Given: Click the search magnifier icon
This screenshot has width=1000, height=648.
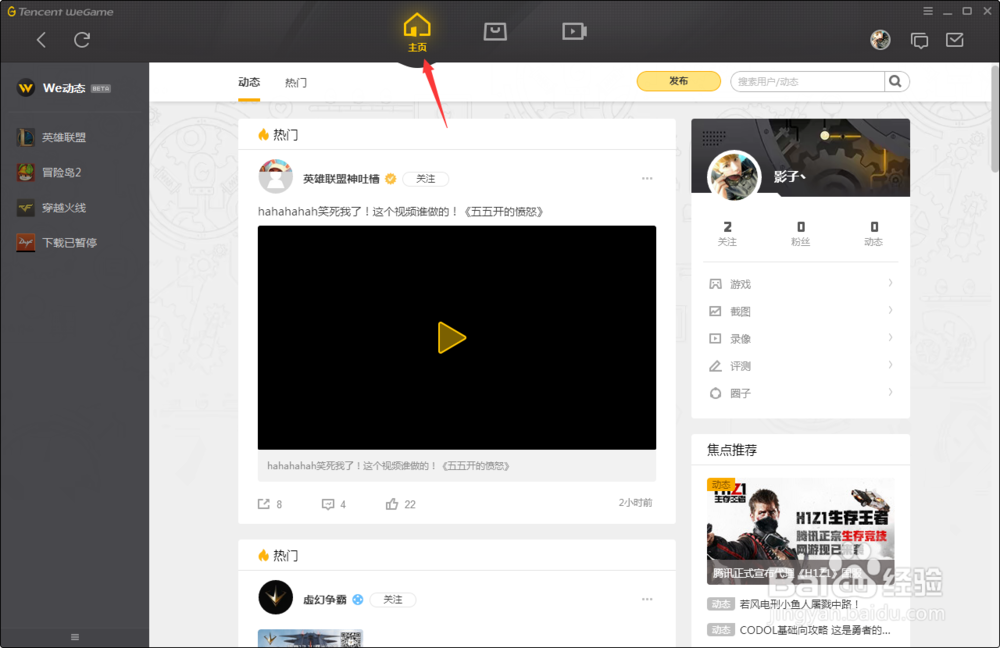Looking at the screenshot, I should [895, 81].
